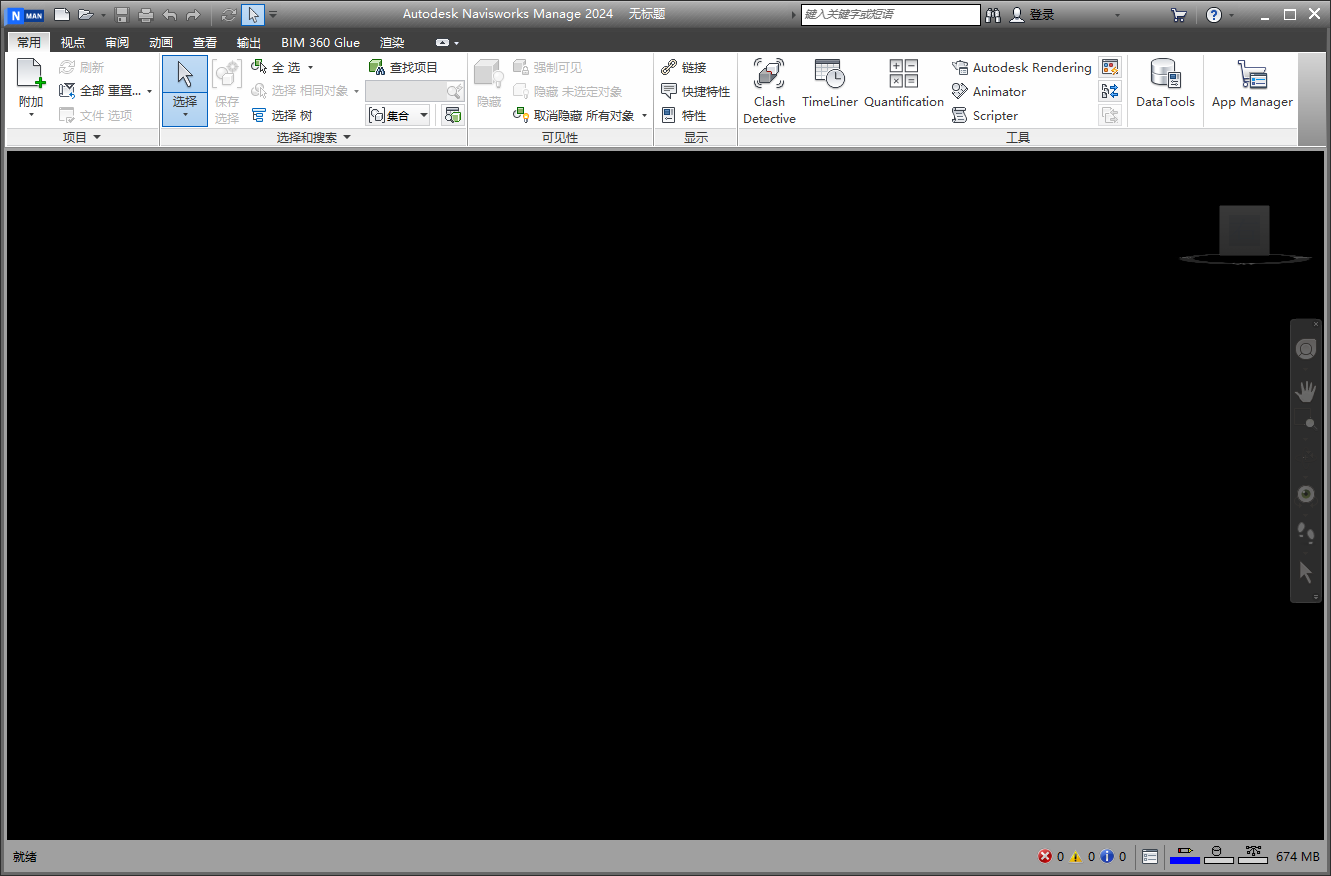Expand the Sets (集合) dropdown
The width and height of the screenshot is (1331, 876).
(424, 115)
